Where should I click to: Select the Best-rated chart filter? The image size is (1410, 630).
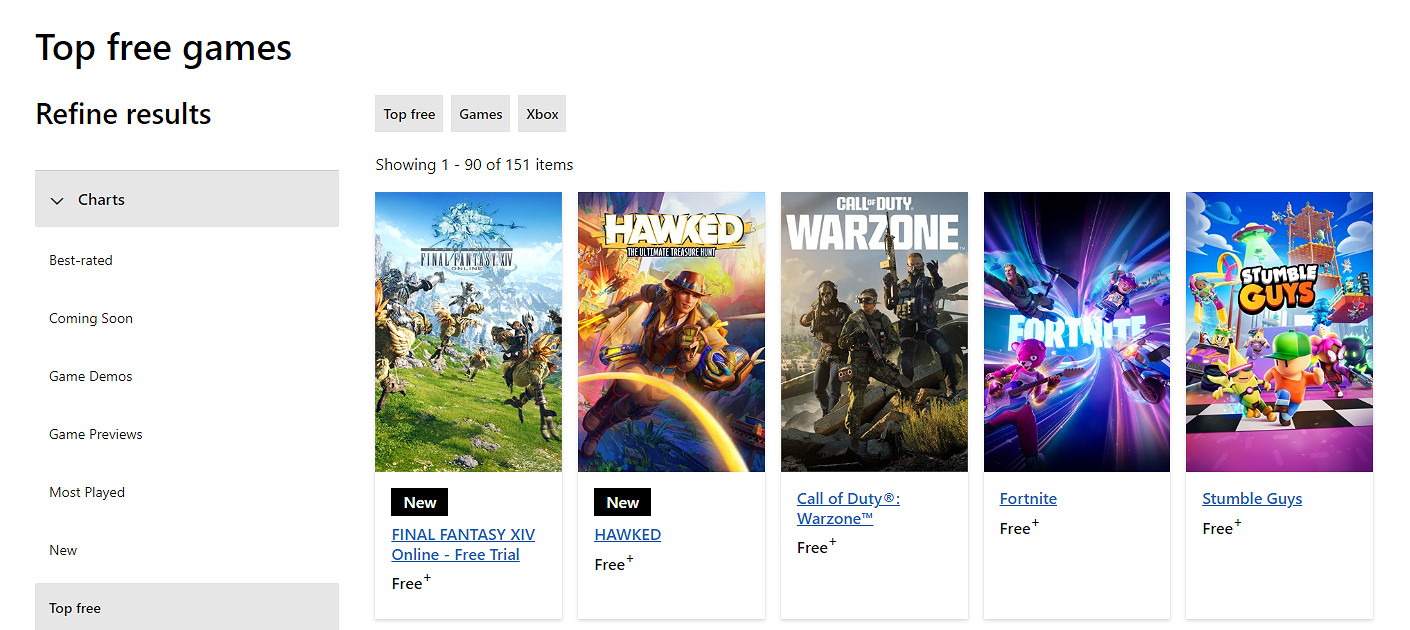pos(81,260)
